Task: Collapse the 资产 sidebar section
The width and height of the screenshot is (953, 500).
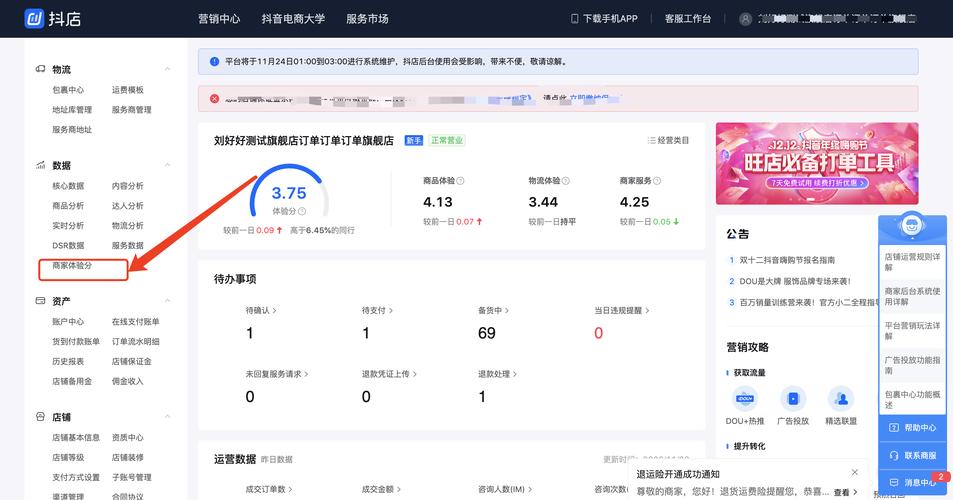Action: click(x=167, y=301)
